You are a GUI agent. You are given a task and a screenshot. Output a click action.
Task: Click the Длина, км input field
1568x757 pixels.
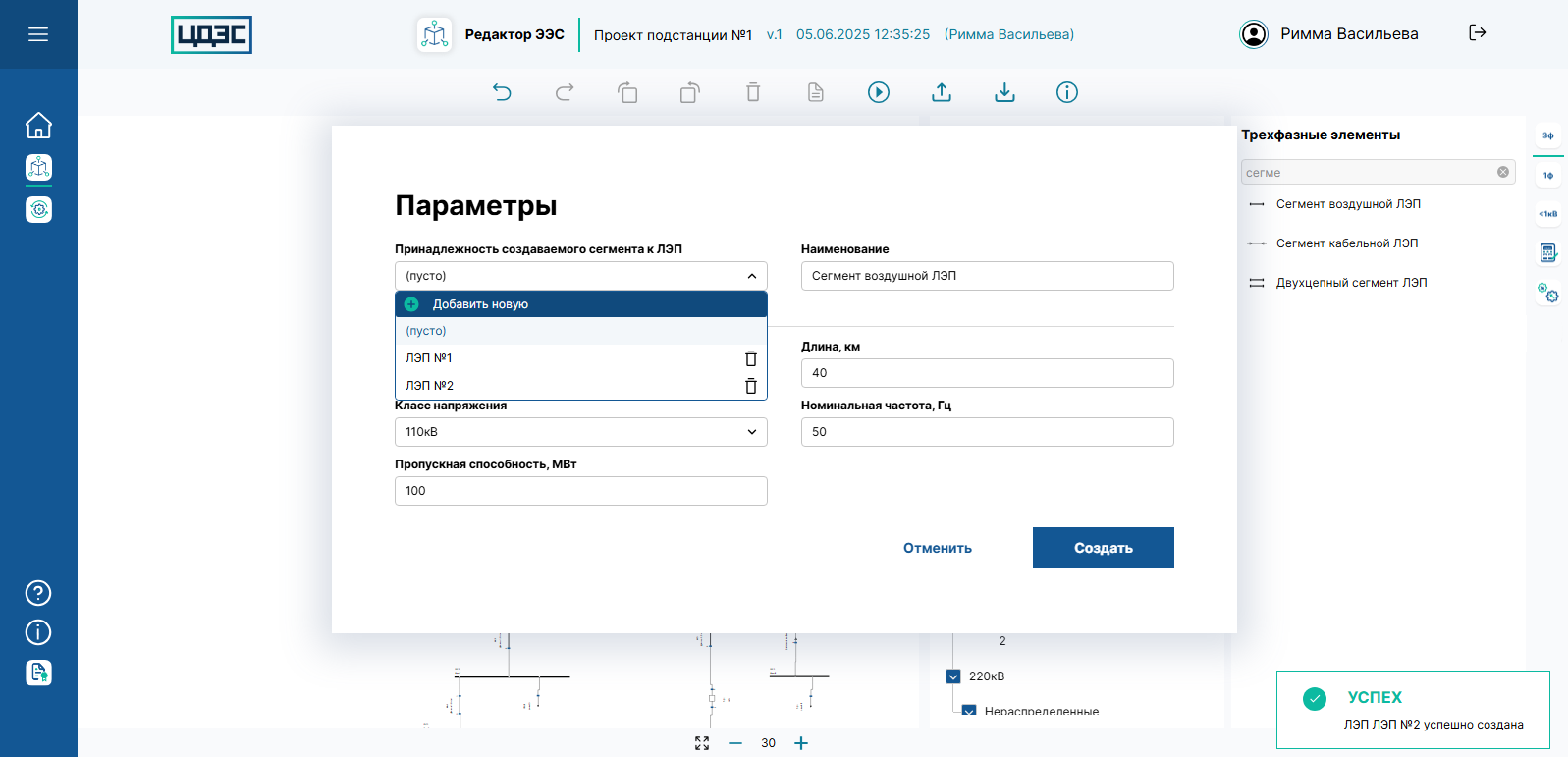[x=987, y=373]
